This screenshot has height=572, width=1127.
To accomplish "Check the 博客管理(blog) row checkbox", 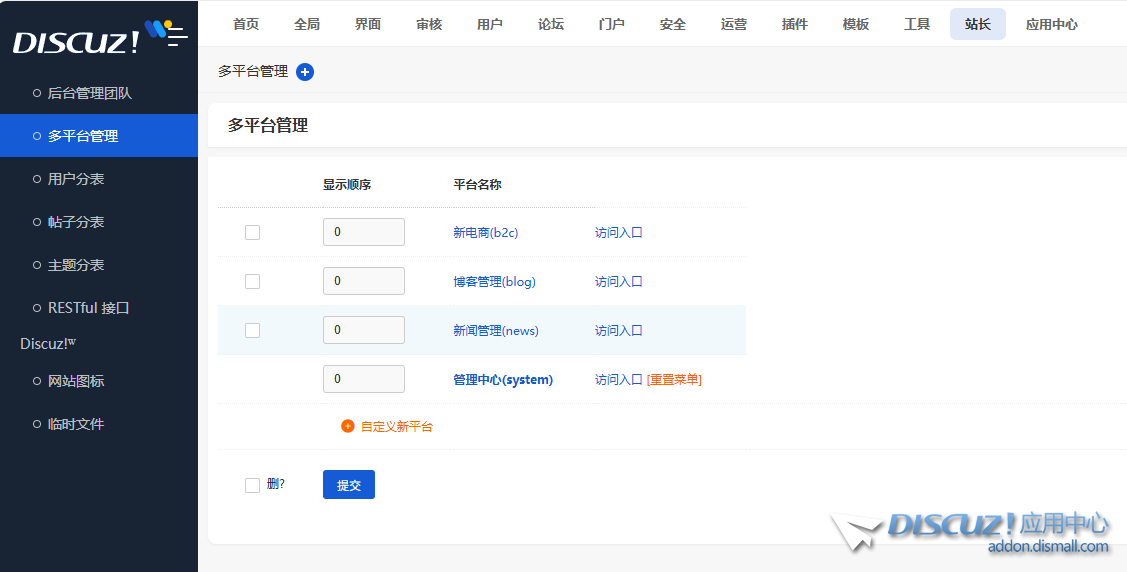I will point(252,281).
